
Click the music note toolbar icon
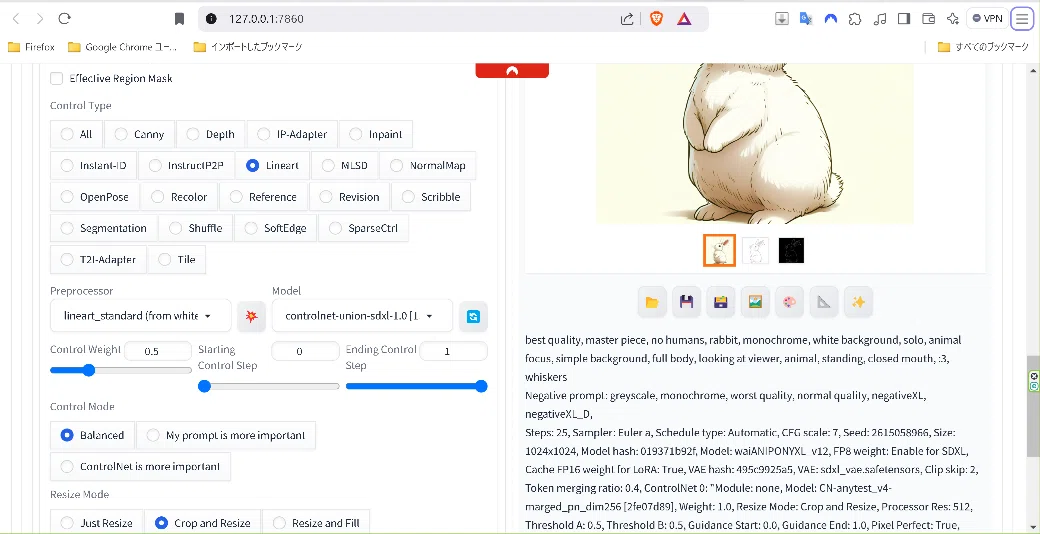click(x=879, y=19)
